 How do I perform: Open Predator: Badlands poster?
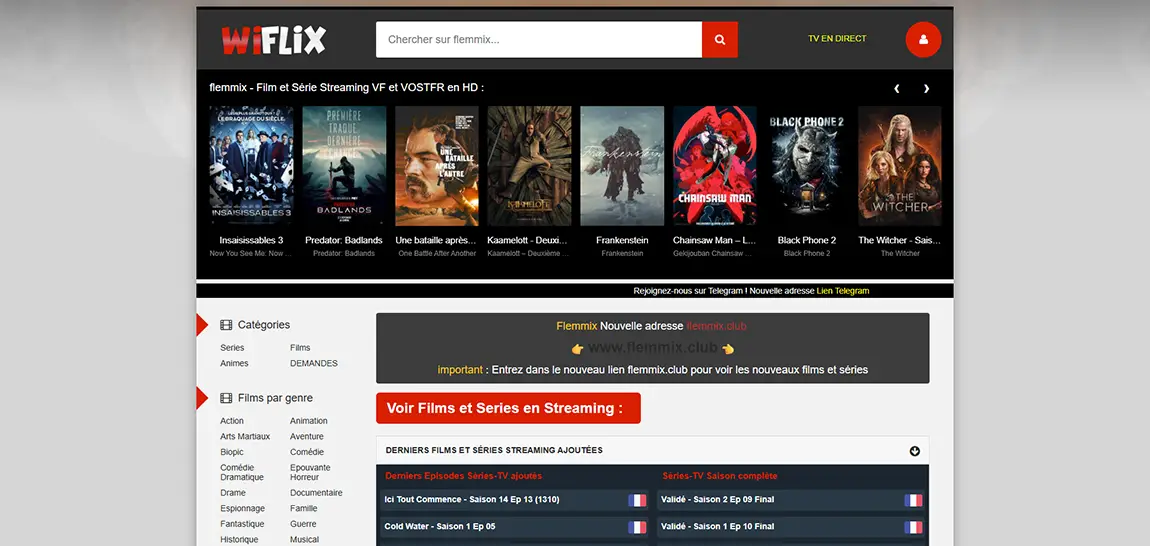344,166
